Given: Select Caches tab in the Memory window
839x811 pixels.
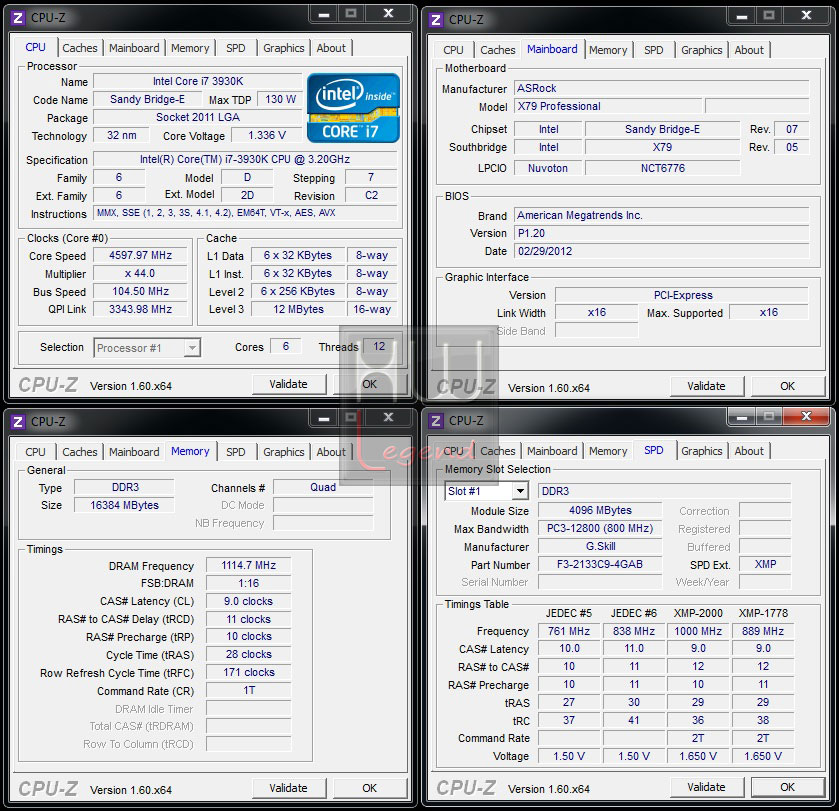Looking at the screenshot, I should 80,452.
